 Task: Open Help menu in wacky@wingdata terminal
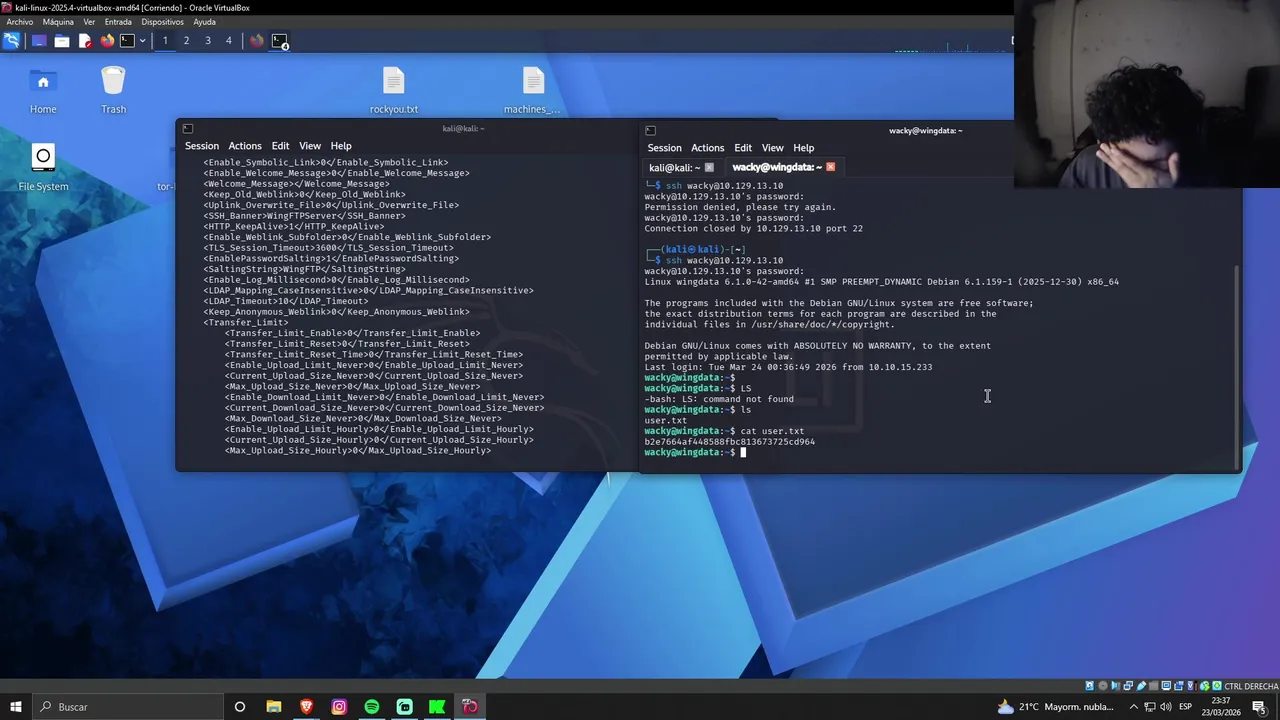[804, 148]
